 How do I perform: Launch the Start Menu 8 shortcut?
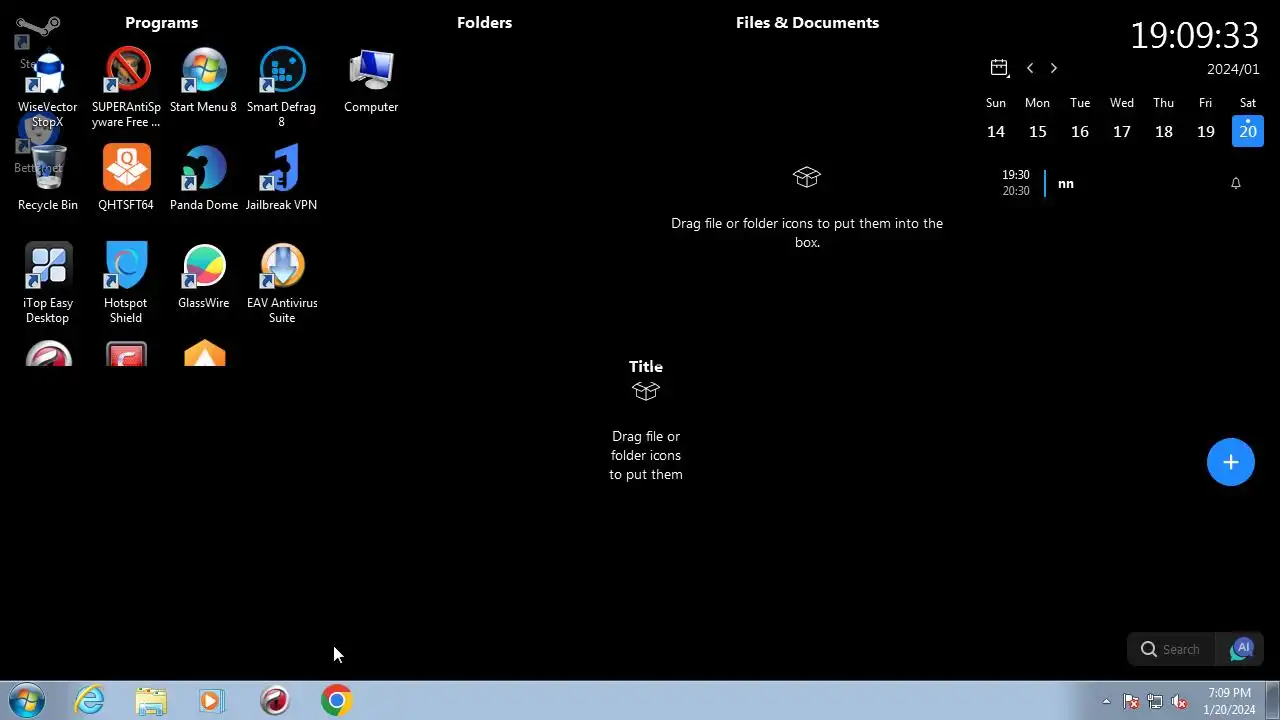tap(204, 81)
